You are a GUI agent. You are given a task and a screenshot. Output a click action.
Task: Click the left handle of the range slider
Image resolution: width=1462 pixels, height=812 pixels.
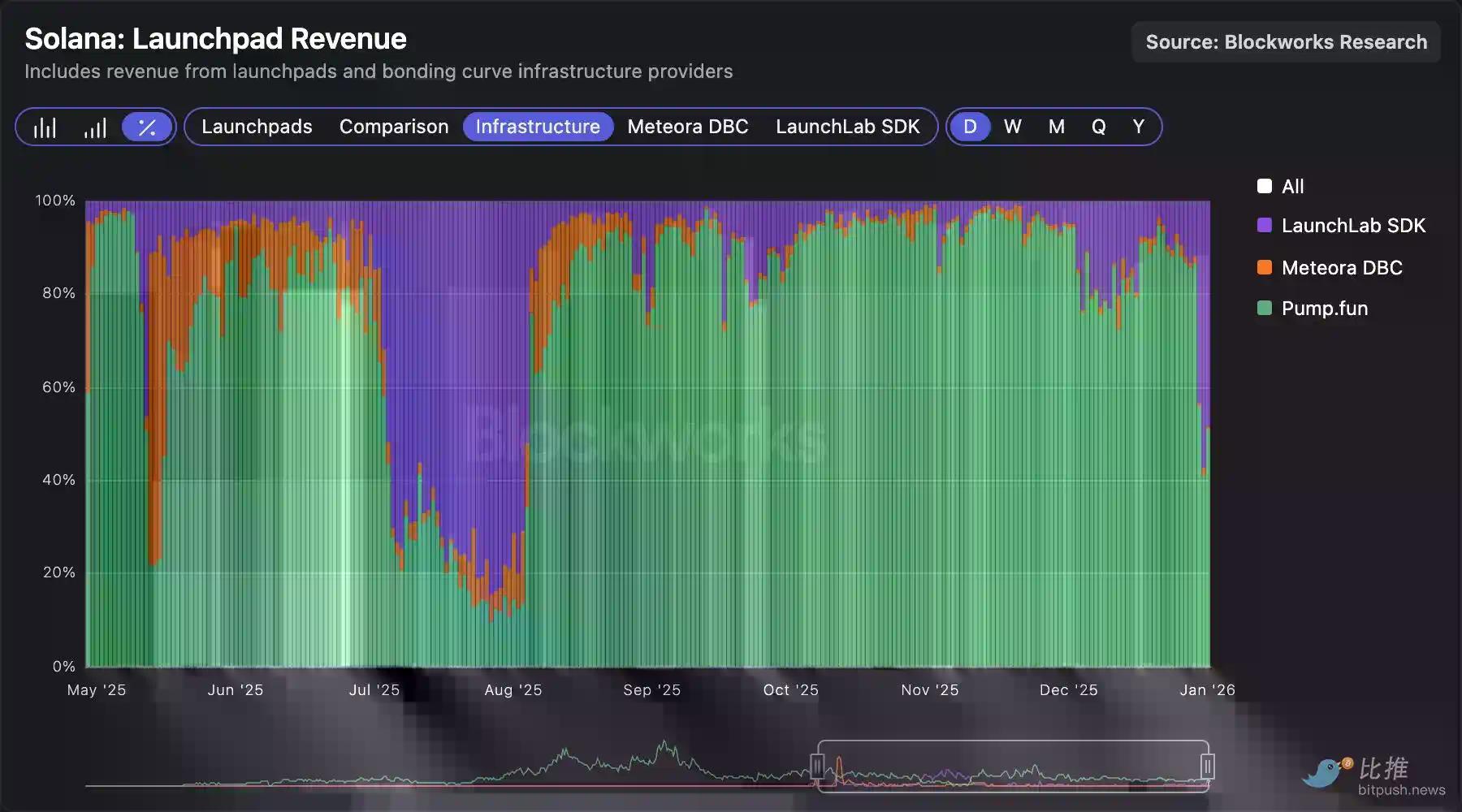818,766
